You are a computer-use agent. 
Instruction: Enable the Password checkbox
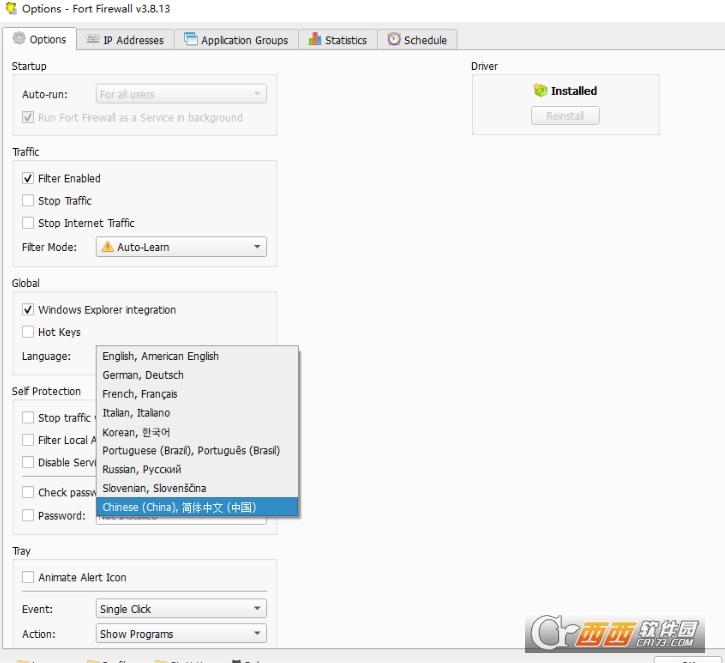point(28,515)
